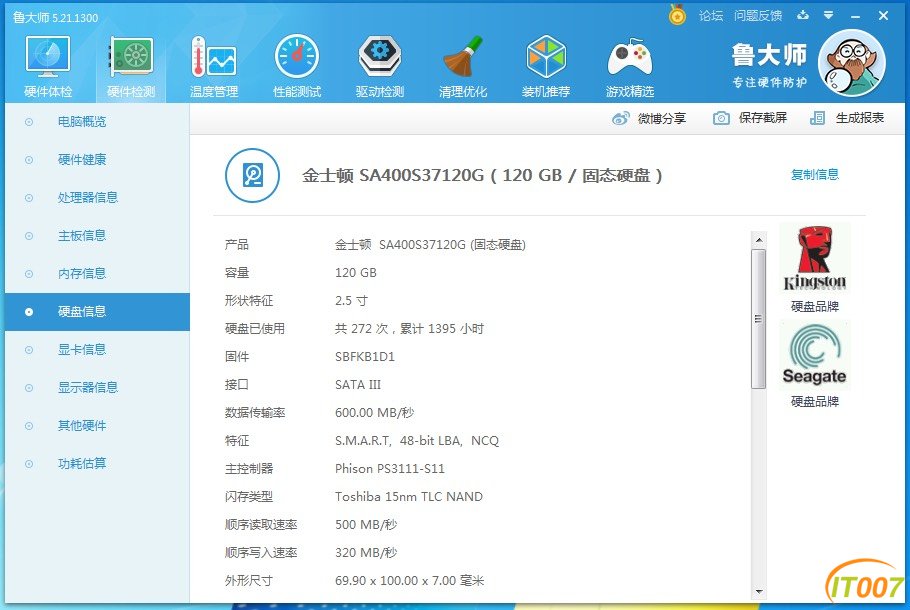Click the Weibo icon for 微博分享
The width and height of the screenshot is (910, 610).
pos(620,118)
